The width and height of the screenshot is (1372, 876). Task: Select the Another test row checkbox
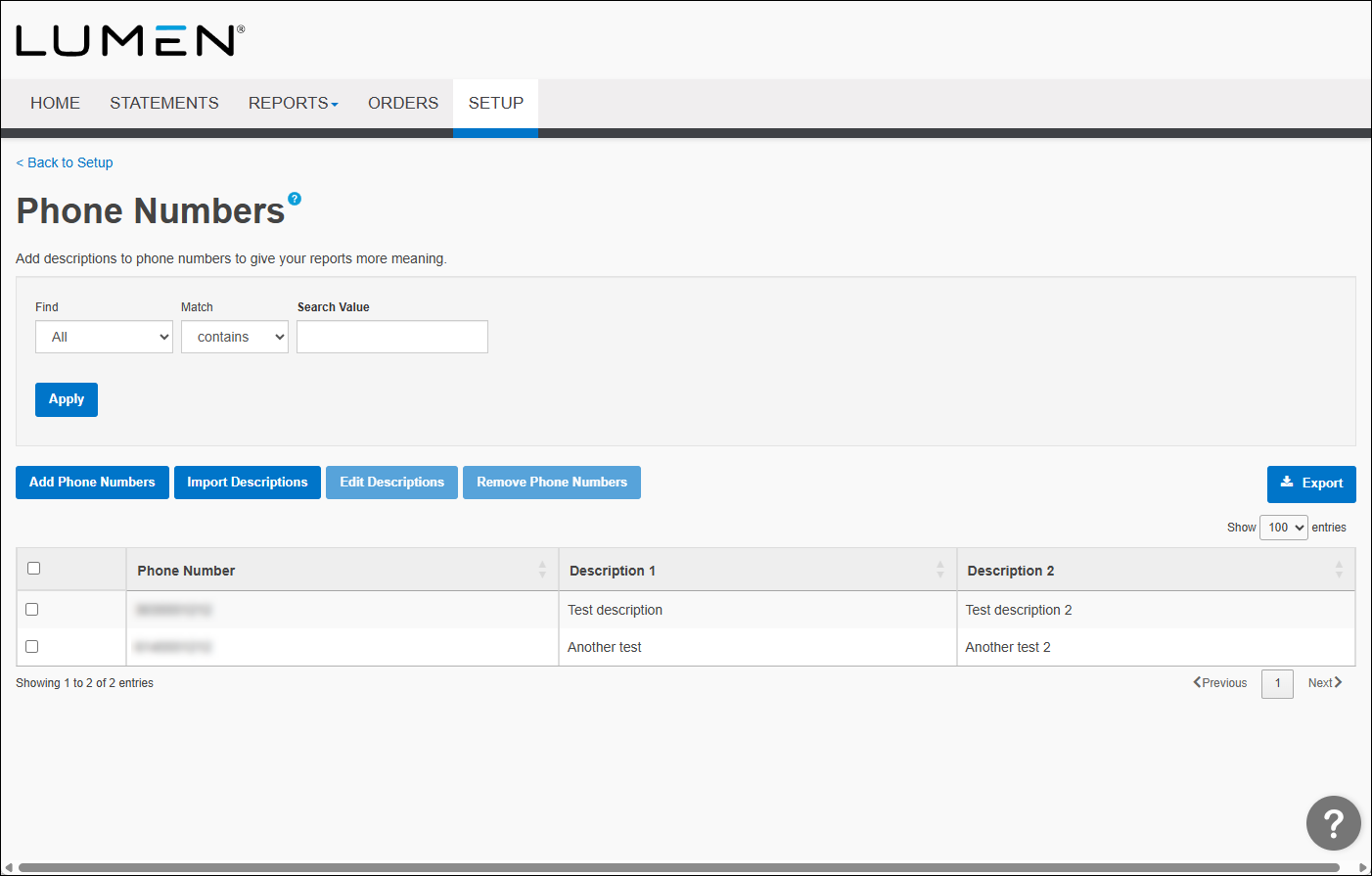[x=32, y=646]
